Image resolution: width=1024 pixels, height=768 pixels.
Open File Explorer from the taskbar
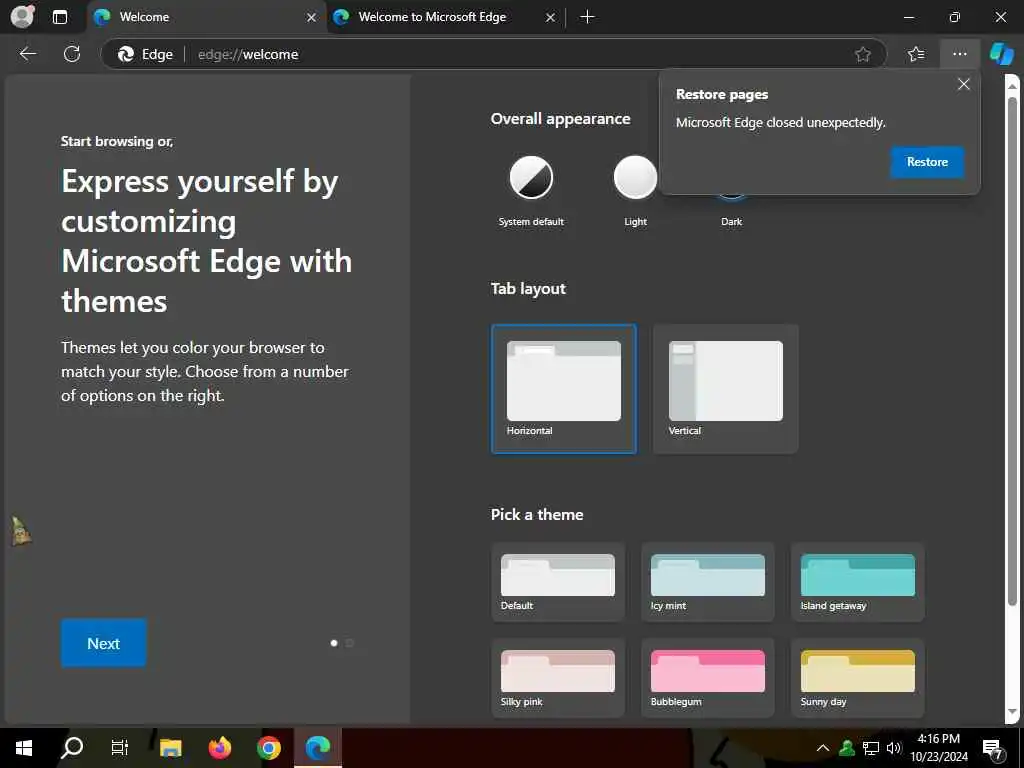[x=170, y=748]
